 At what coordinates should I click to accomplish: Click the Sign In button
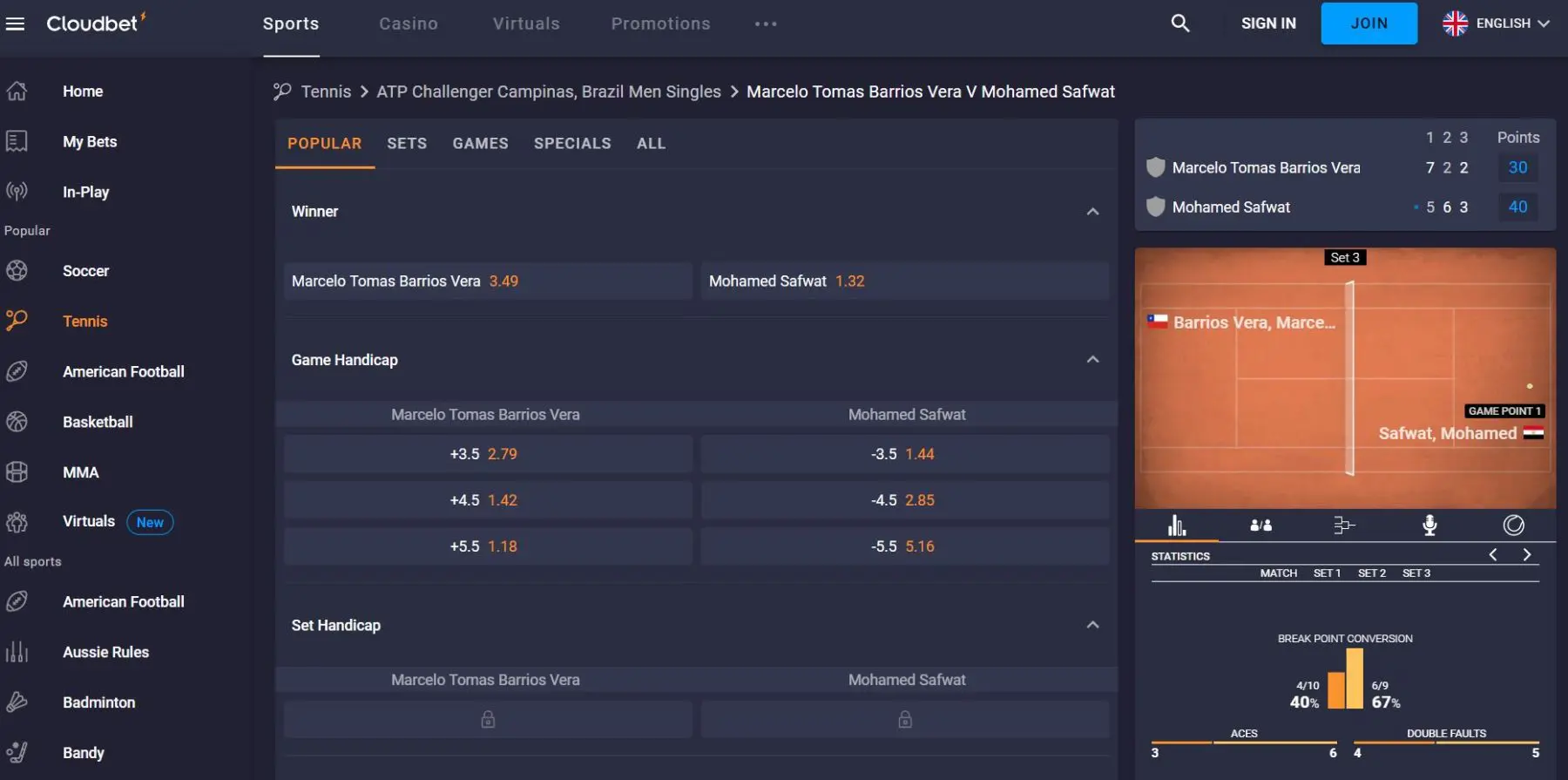(1268, 24)
